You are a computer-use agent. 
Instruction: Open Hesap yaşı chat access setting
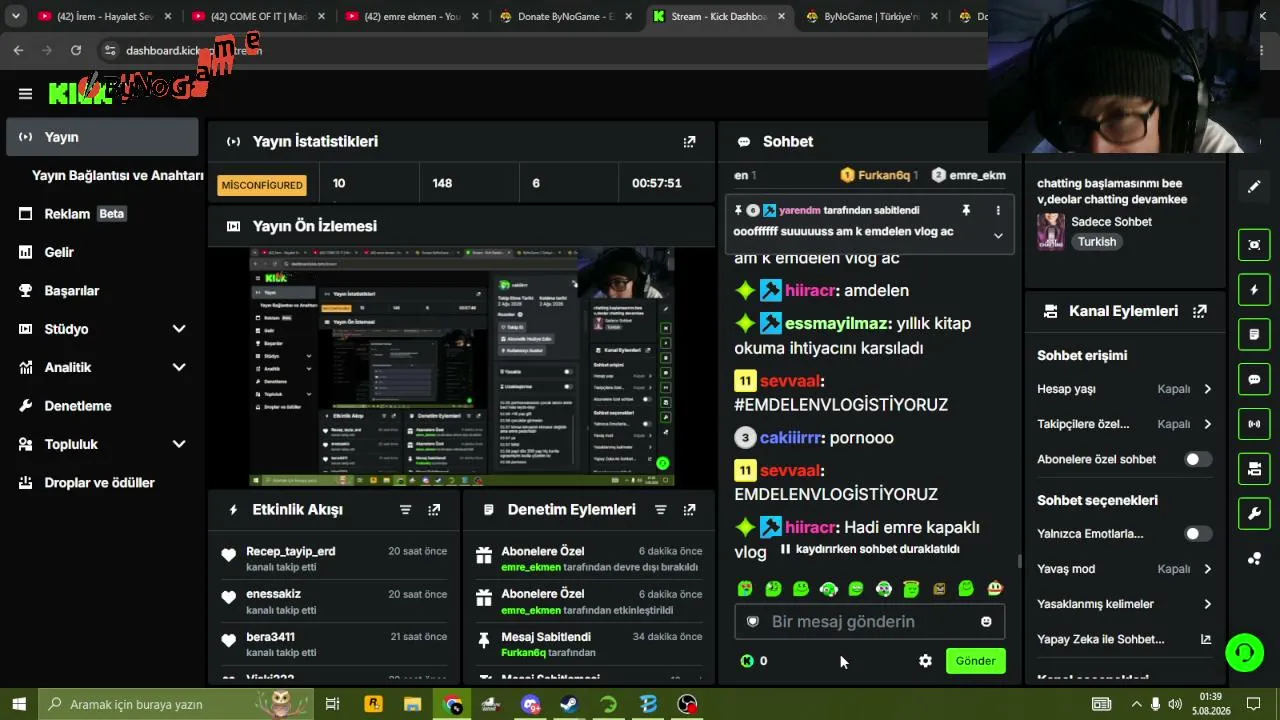coord(1125,389)
